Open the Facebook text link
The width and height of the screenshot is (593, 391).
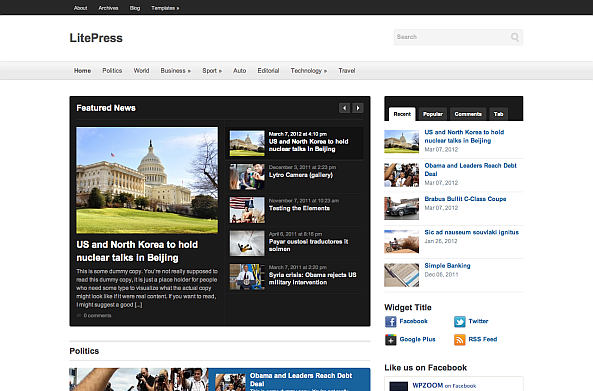(413, 321)
